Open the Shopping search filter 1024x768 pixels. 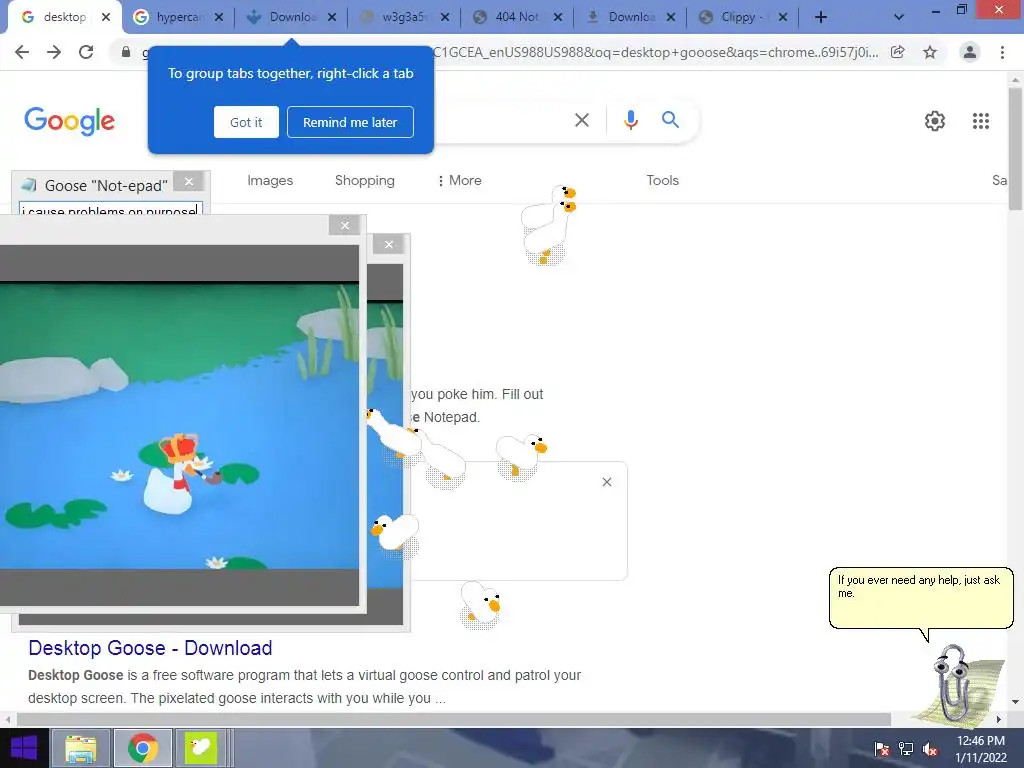pyautogui.click(x=364, y=180)
